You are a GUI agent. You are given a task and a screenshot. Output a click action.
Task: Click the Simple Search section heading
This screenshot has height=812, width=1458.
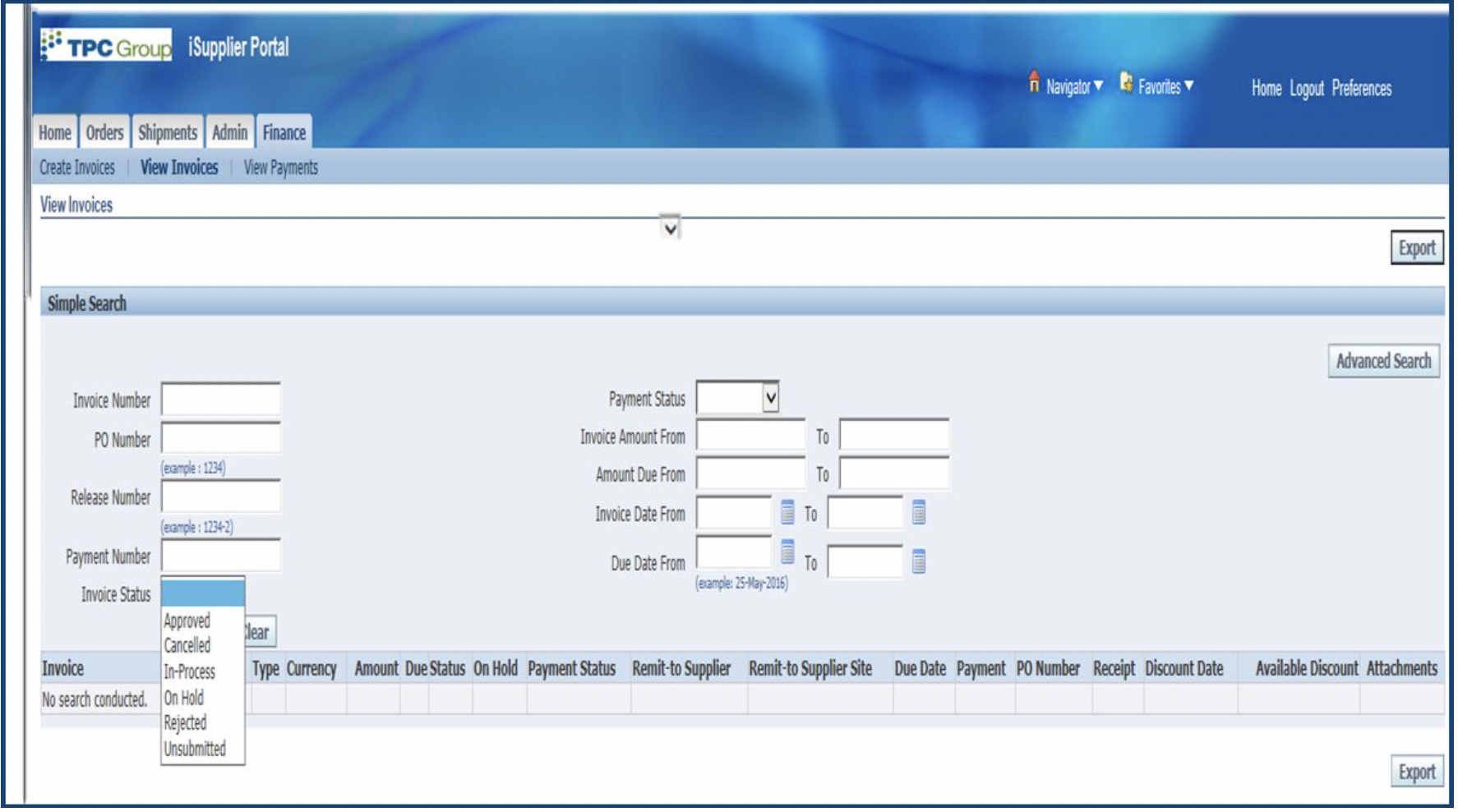(87, 303)
